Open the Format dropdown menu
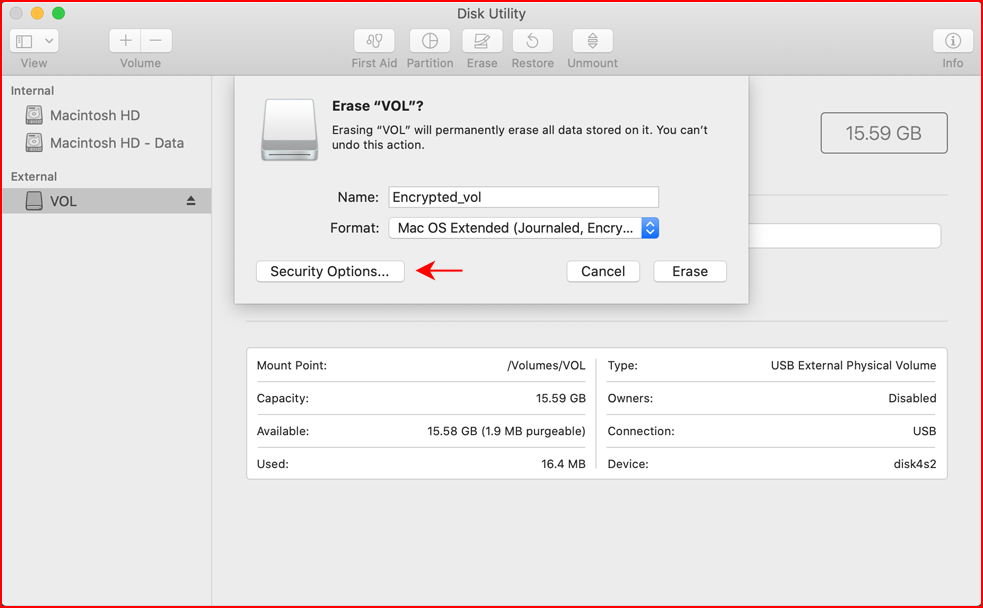 [x=523, y=228]
